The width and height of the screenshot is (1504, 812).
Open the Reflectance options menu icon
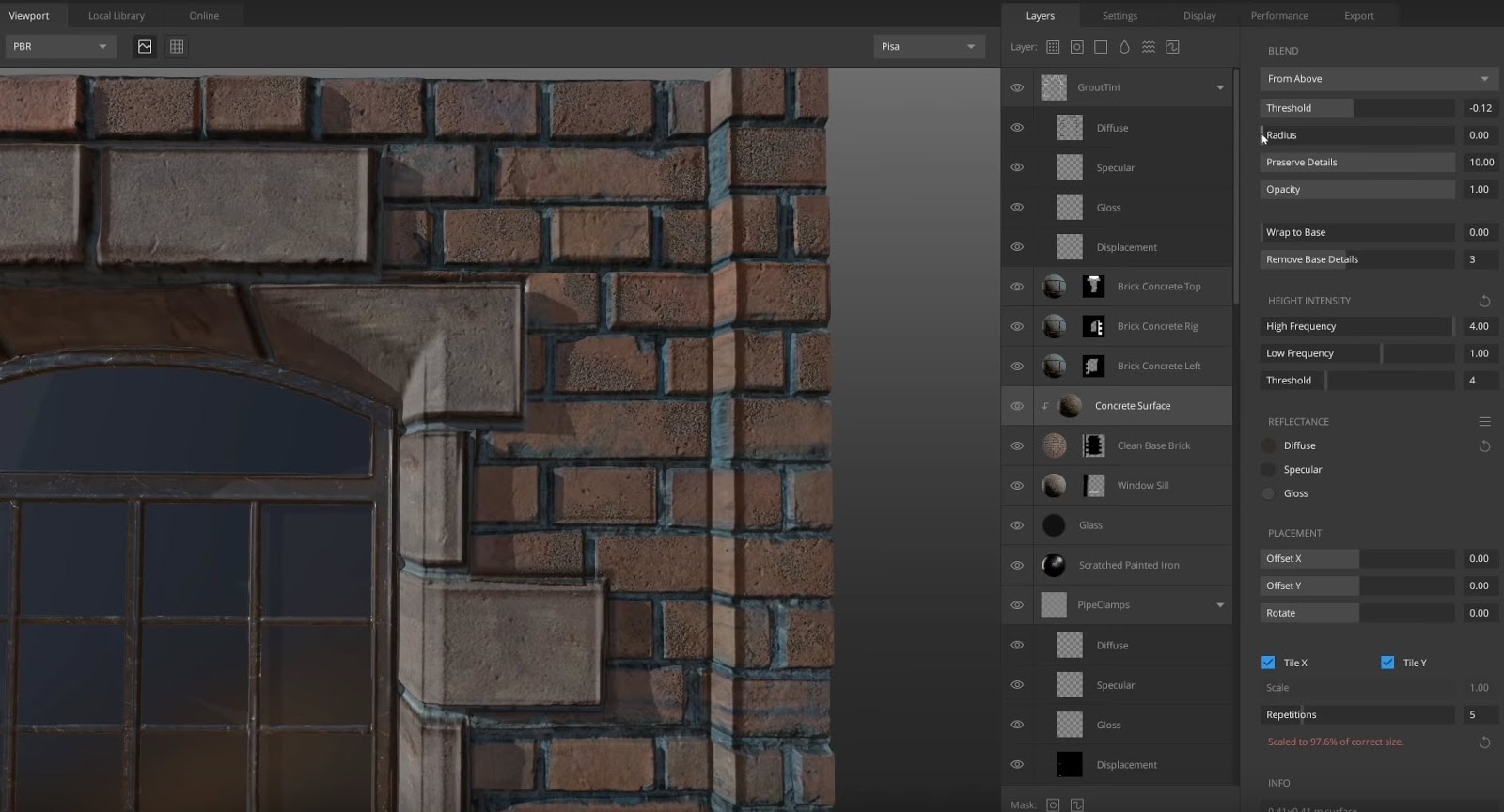click(x=1485, y=422)
